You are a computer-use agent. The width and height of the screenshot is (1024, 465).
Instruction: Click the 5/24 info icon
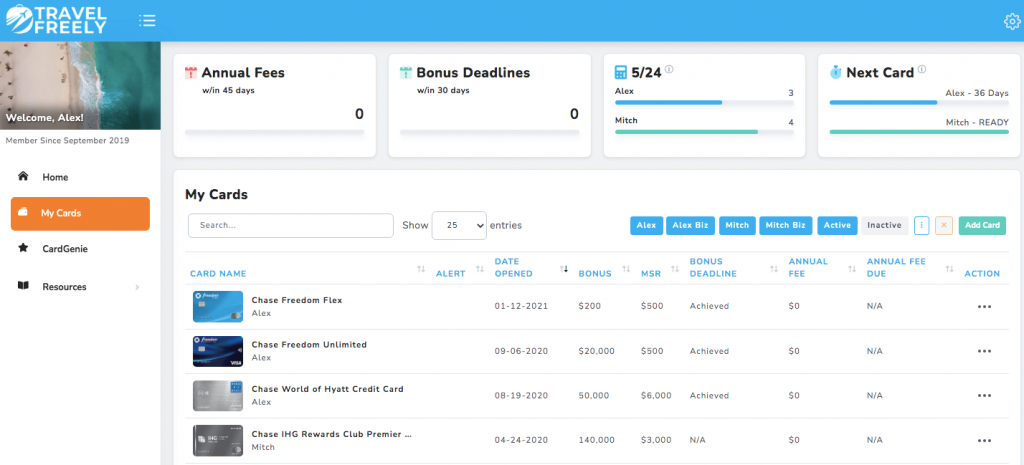coord(669,70)
